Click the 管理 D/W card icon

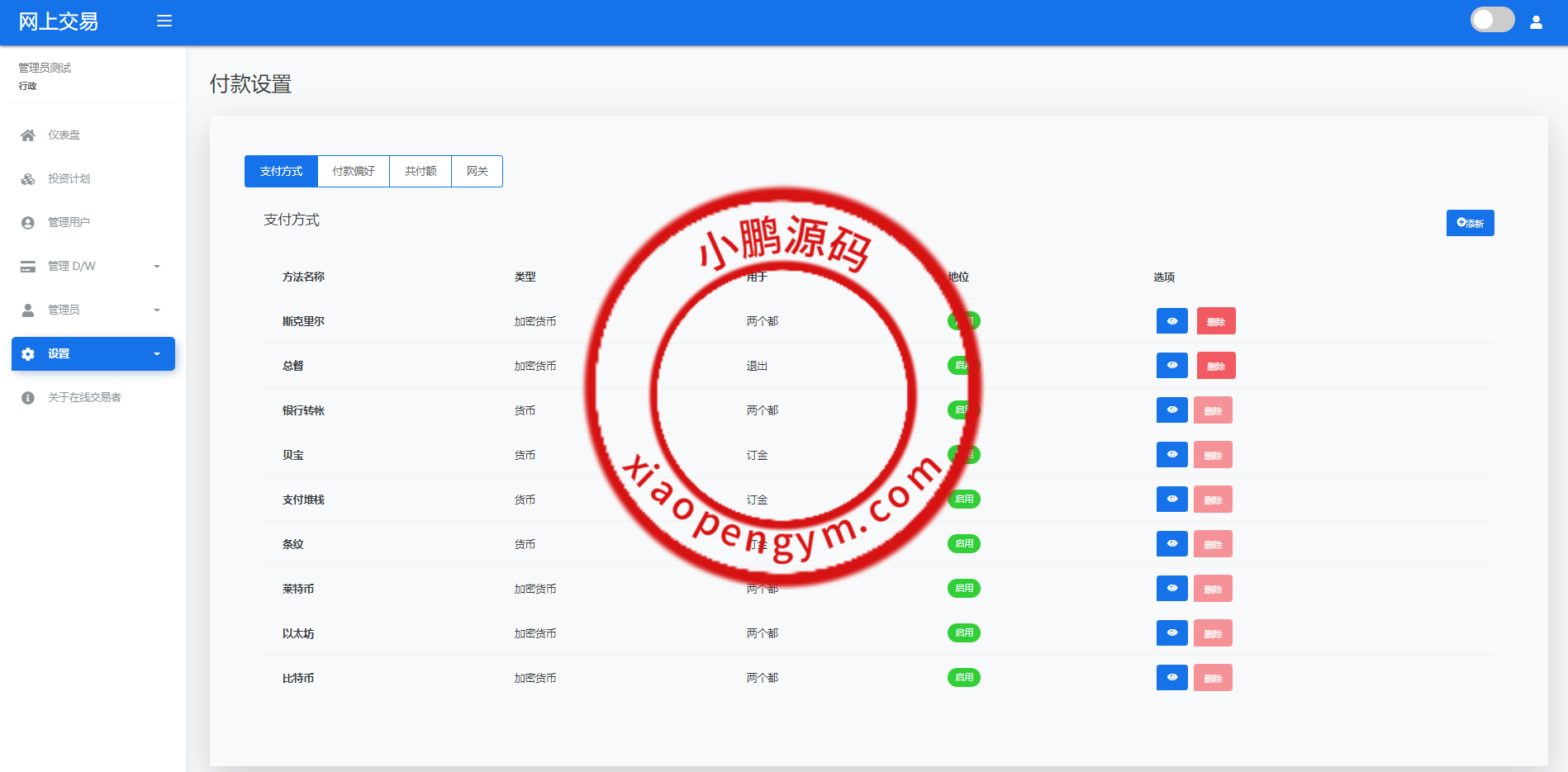pyautogui.click(x=28, y=267)
